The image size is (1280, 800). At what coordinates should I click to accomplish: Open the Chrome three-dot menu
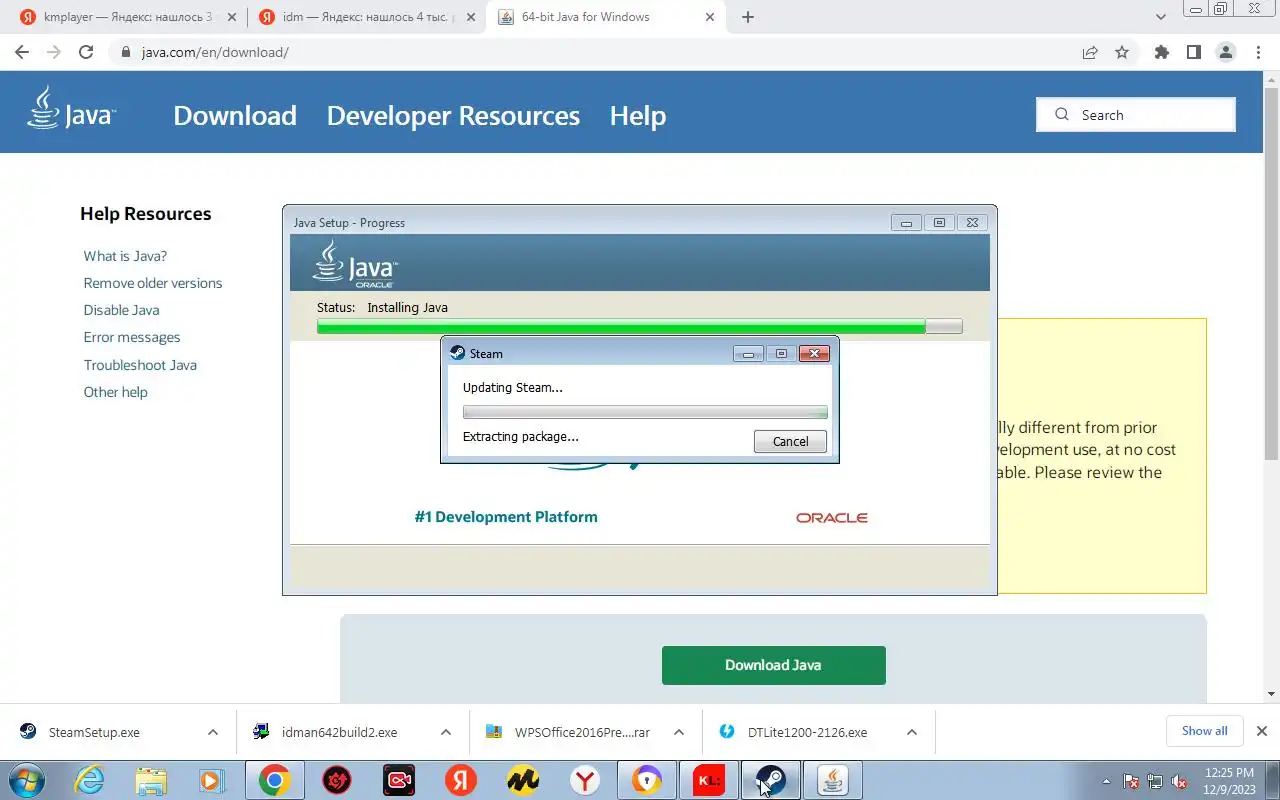(1258, 52)
